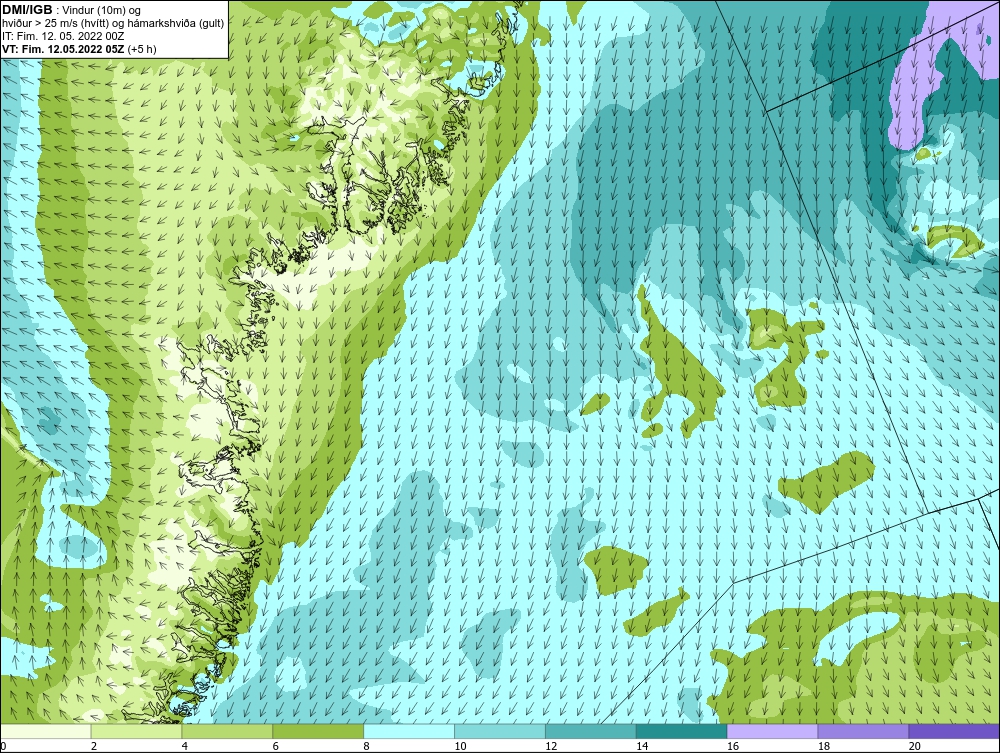1000x753 pixels.
Task: Click the 14–16 m/s dark teal legend swatch
Action: point(682,731)
